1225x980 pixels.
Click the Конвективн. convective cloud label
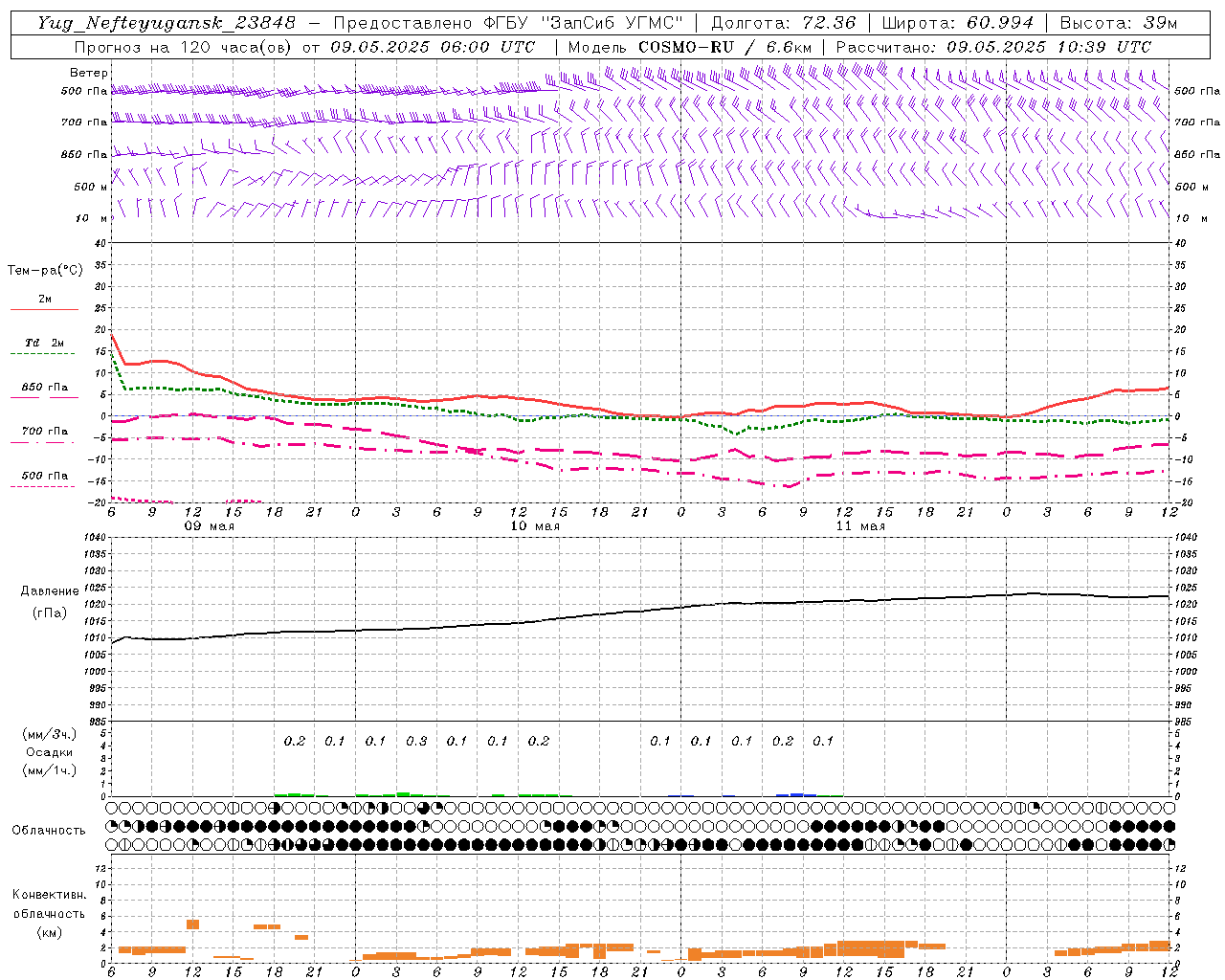pyautogui.click(x=49, y=894)
